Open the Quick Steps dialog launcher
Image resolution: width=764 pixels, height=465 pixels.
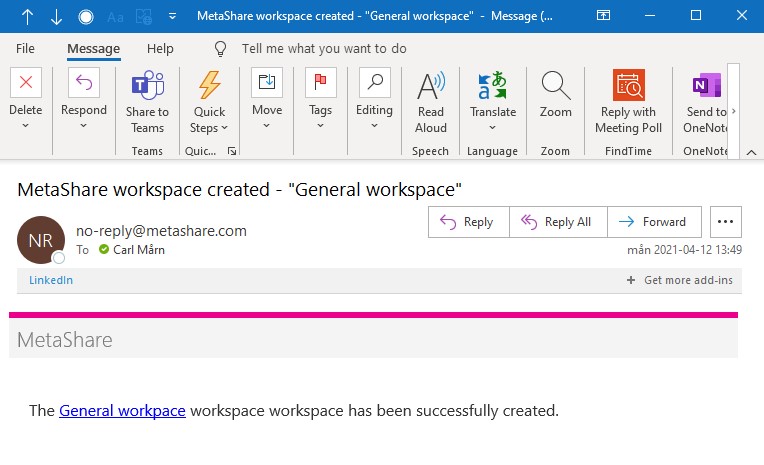click(x=232, y=152)
